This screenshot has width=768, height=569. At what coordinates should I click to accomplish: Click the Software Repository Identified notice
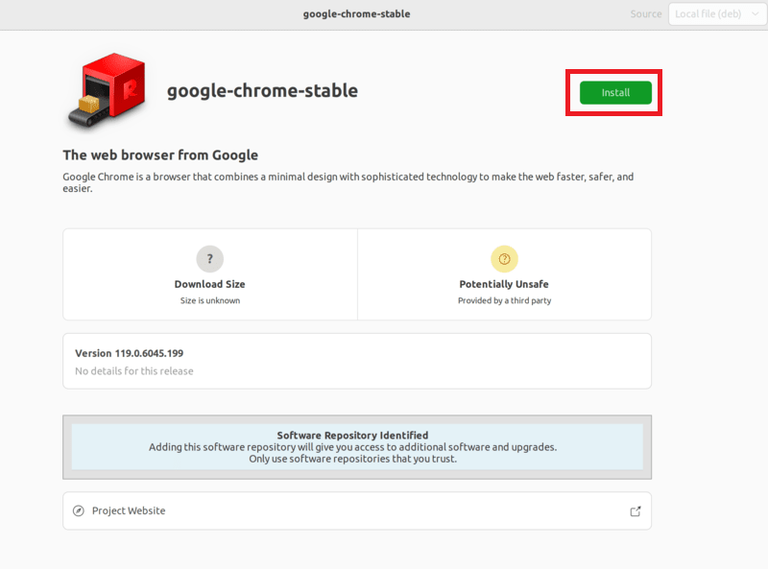coord(357,447)
